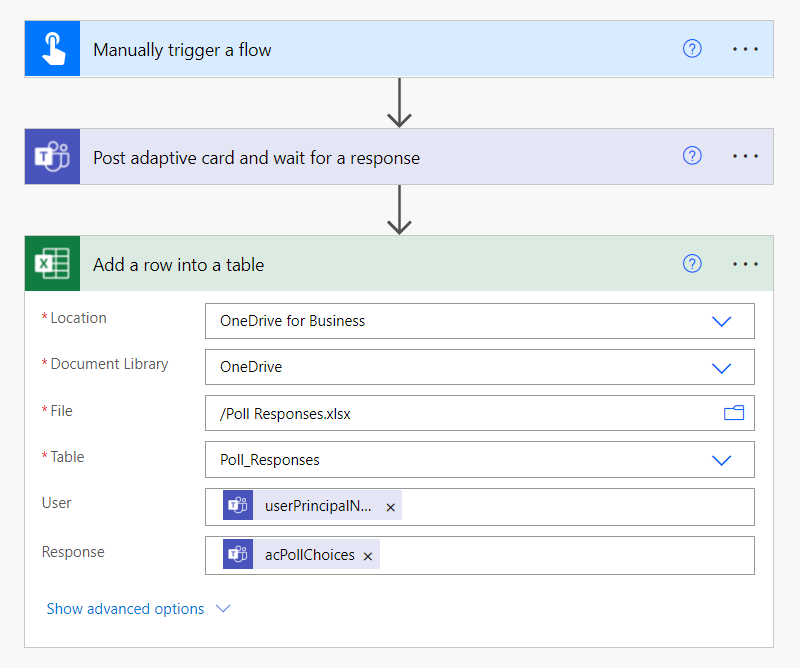Viewport: 800px width, 668px height.
Task: Open more options menu for Add a row
Action: coord(745,264)
